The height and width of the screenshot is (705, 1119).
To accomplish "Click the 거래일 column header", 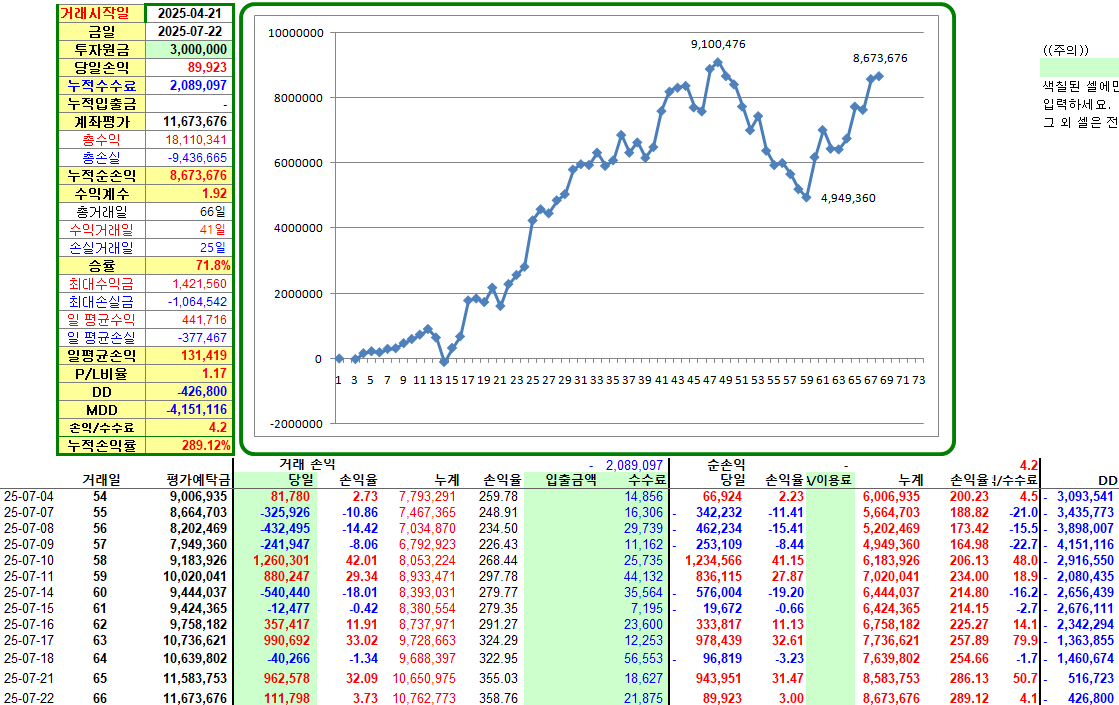I will [x=101, y=480].
